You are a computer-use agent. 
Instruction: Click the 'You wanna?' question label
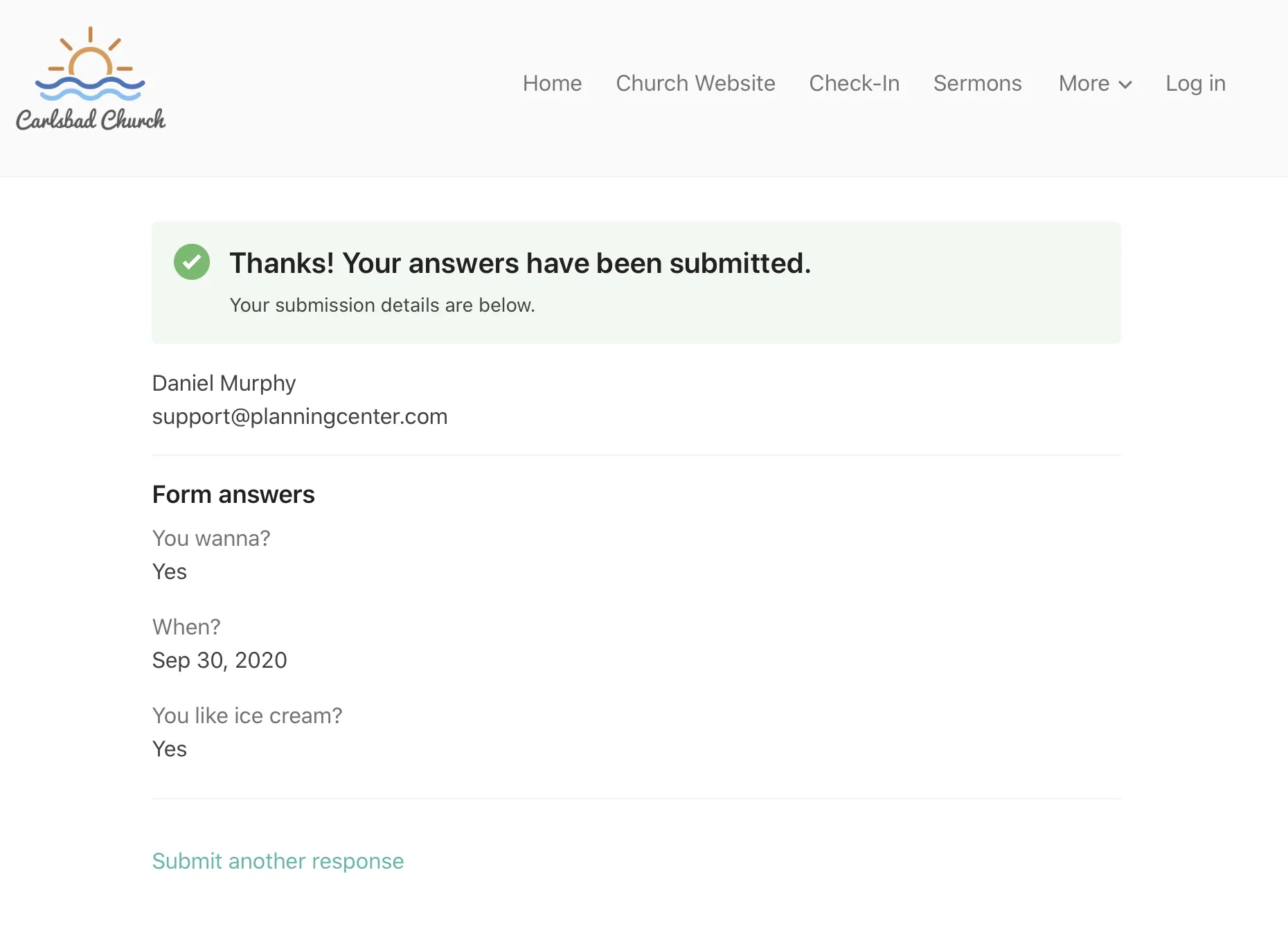(211, 538)
